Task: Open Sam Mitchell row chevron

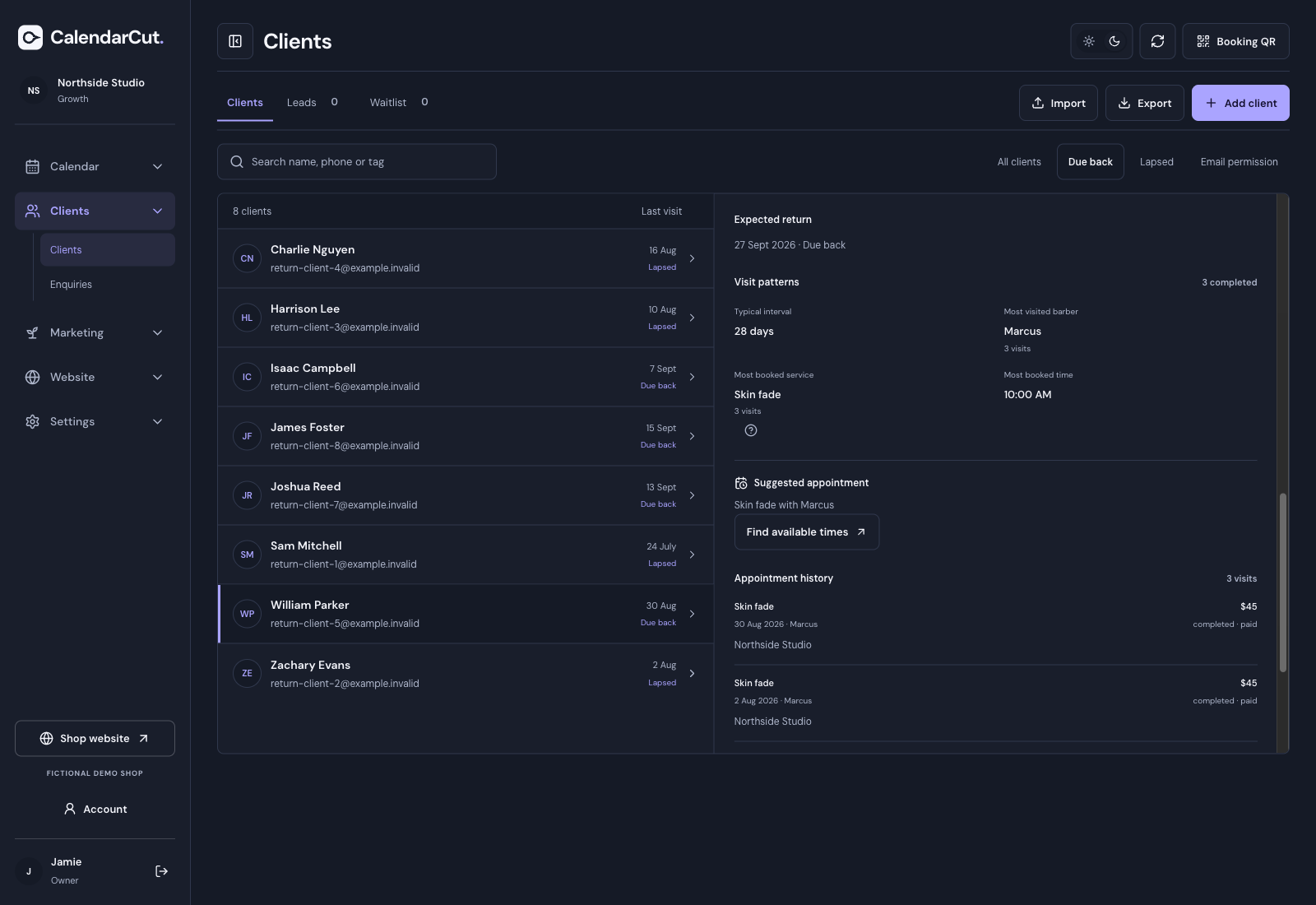Action: [x=692, y=555]
